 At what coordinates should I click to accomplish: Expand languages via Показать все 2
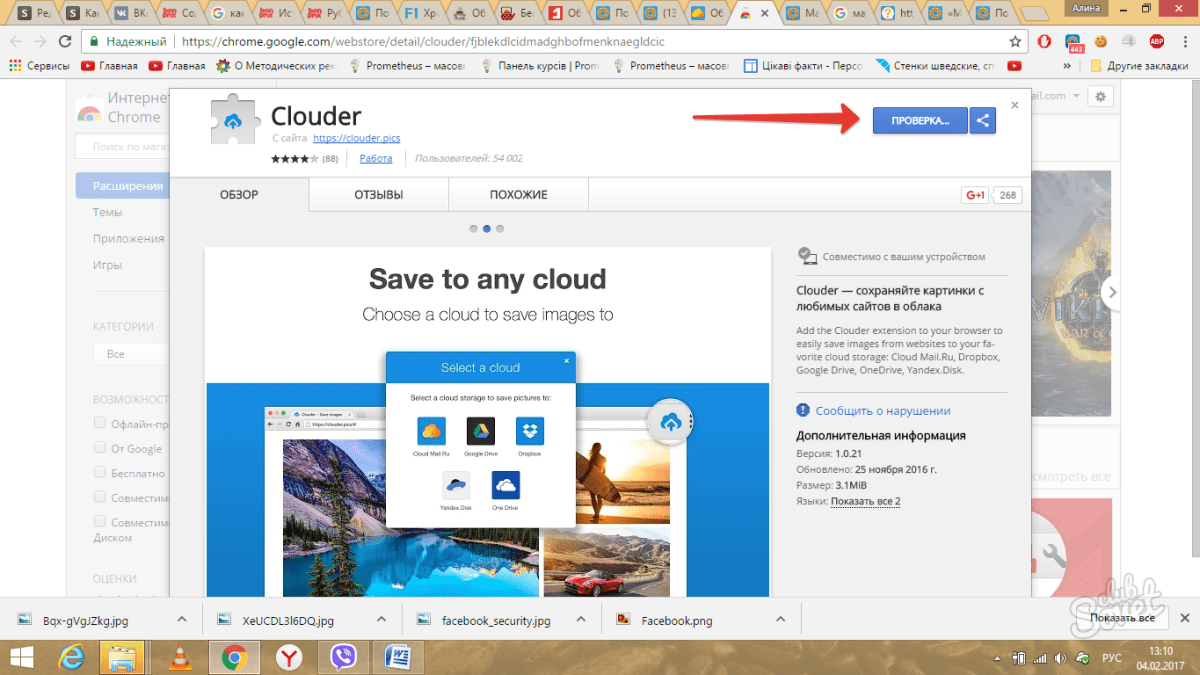[865, 501]
